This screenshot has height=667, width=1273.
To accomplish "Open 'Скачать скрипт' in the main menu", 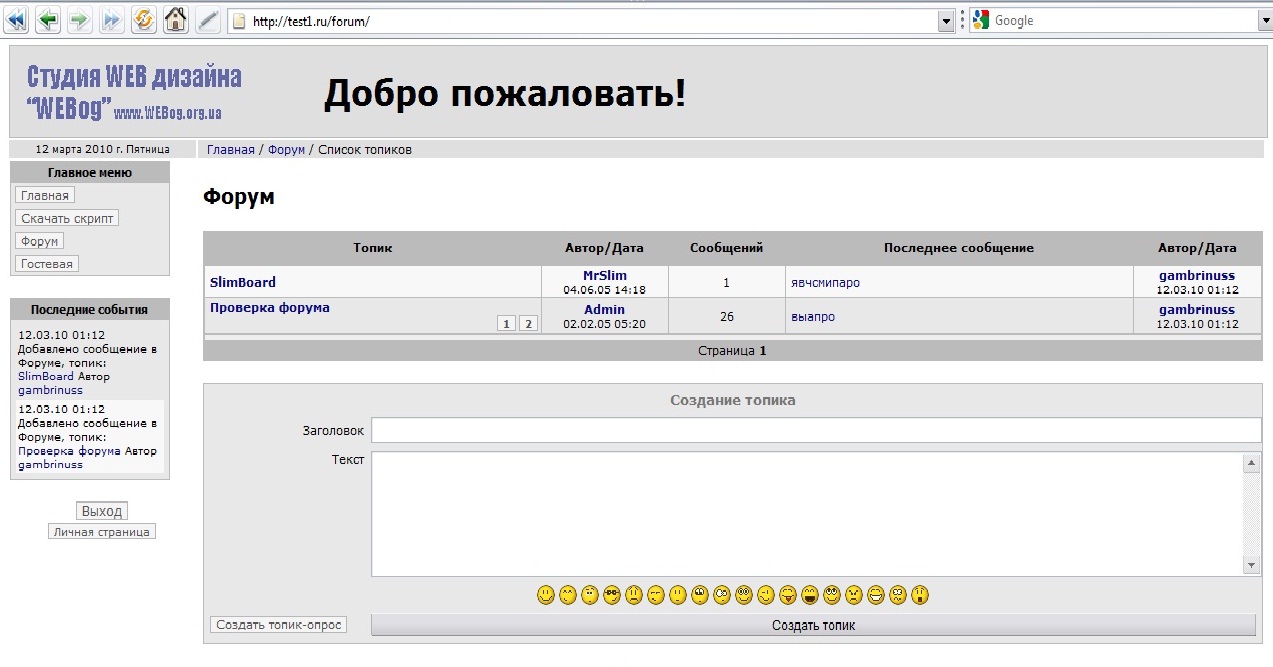I will pos(68,218).
